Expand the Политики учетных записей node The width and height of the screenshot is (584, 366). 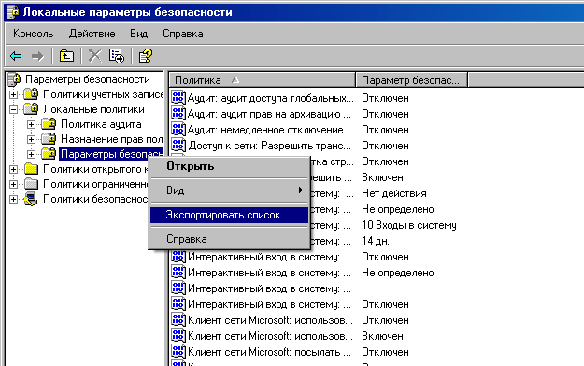click(x=13, y=95)
